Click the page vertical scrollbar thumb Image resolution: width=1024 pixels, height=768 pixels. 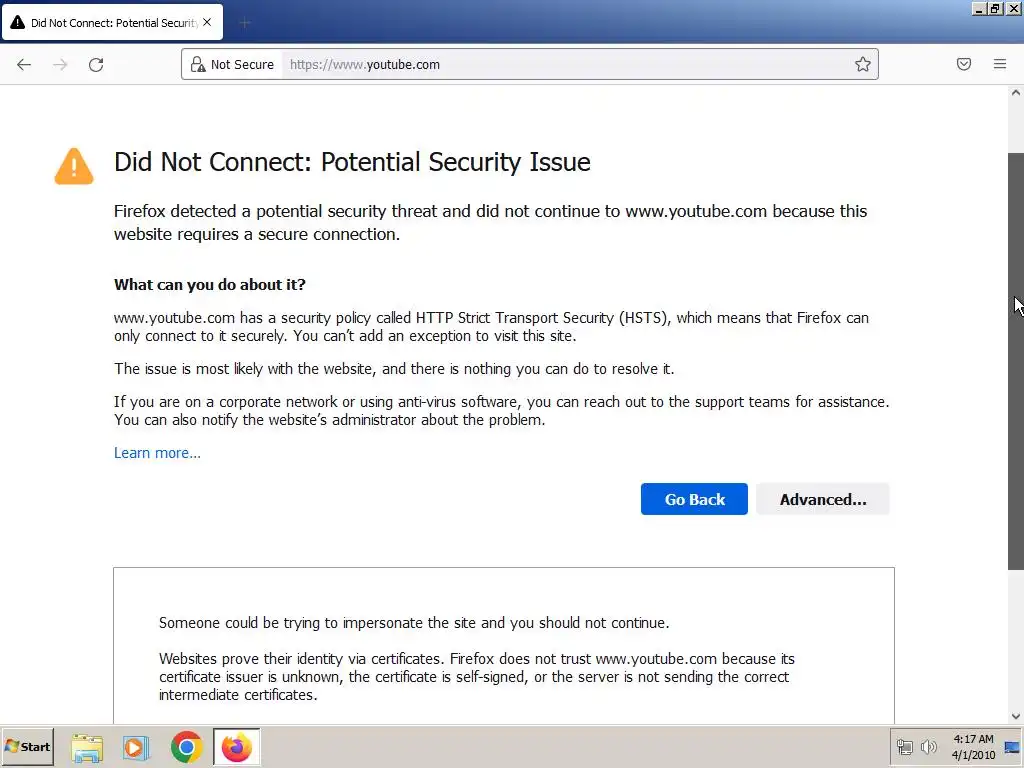tap(1015, 360)
